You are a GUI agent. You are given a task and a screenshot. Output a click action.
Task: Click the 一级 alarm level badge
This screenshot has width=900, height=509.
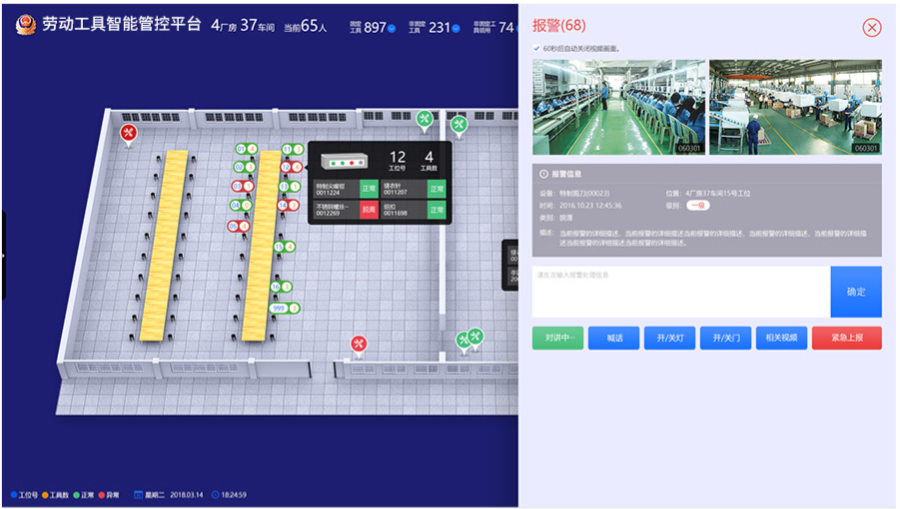[x=697, y=205]
